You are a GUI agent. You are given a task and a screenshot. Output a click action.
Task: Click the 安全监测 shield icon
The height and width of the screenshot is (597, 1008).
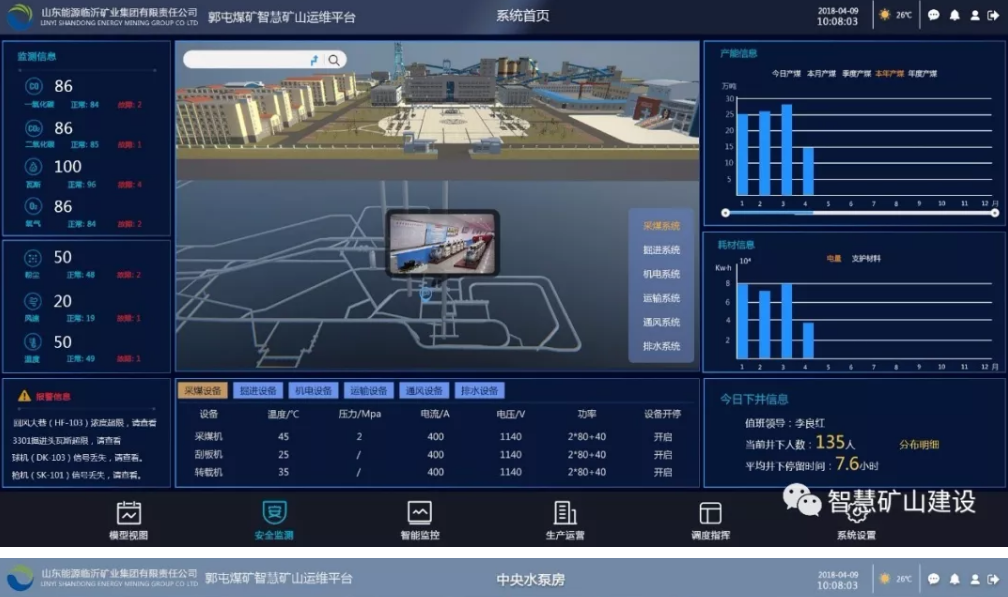point(274,514)
